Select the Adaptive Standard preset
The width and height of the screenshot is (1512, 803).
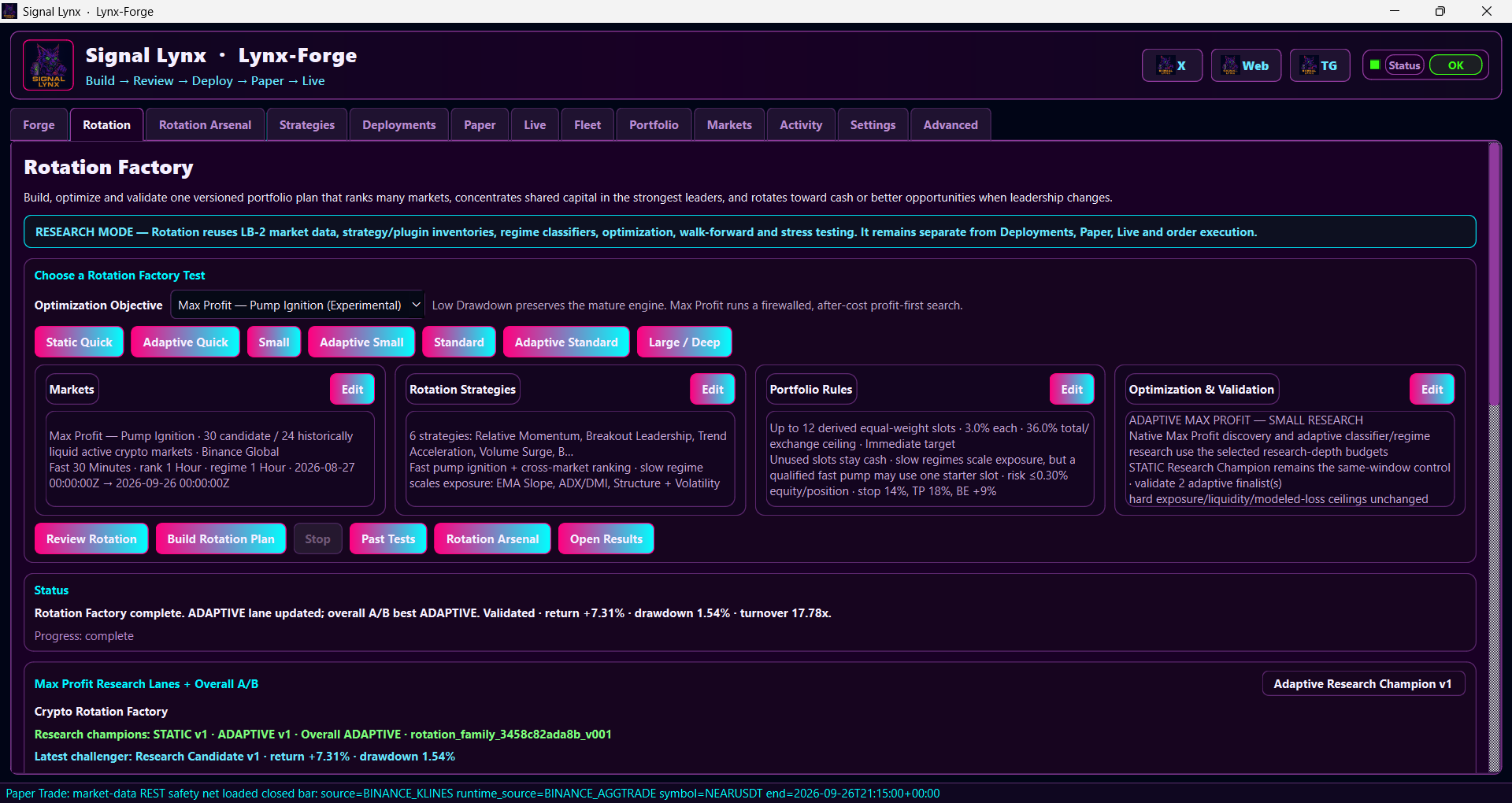click(566, 342)
